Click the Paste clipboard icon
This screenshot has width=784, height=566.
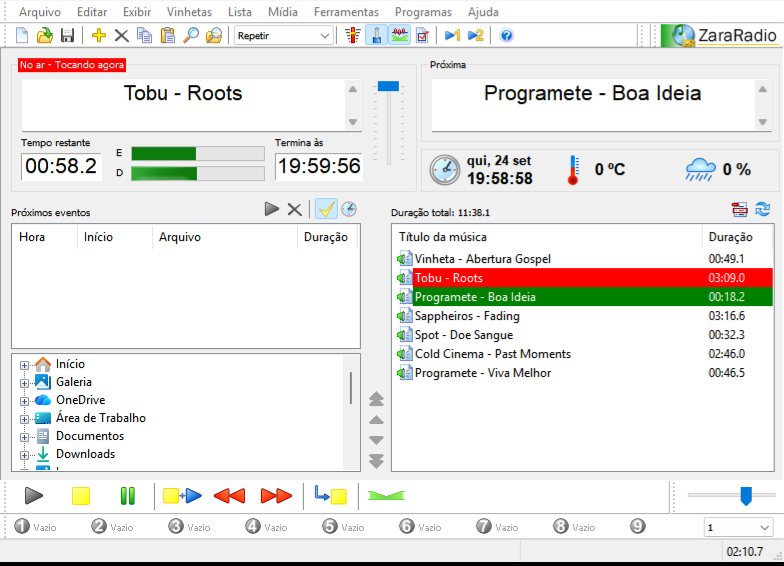[168, 36]
